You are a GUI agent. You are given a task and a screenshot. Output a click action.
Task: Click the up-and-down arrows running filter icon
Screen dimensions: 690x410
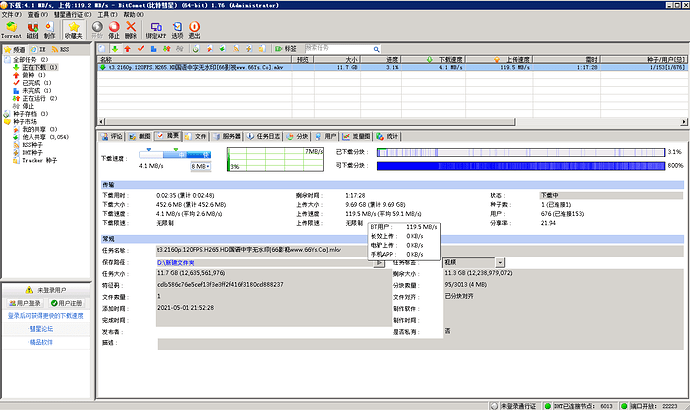[166, 49]
